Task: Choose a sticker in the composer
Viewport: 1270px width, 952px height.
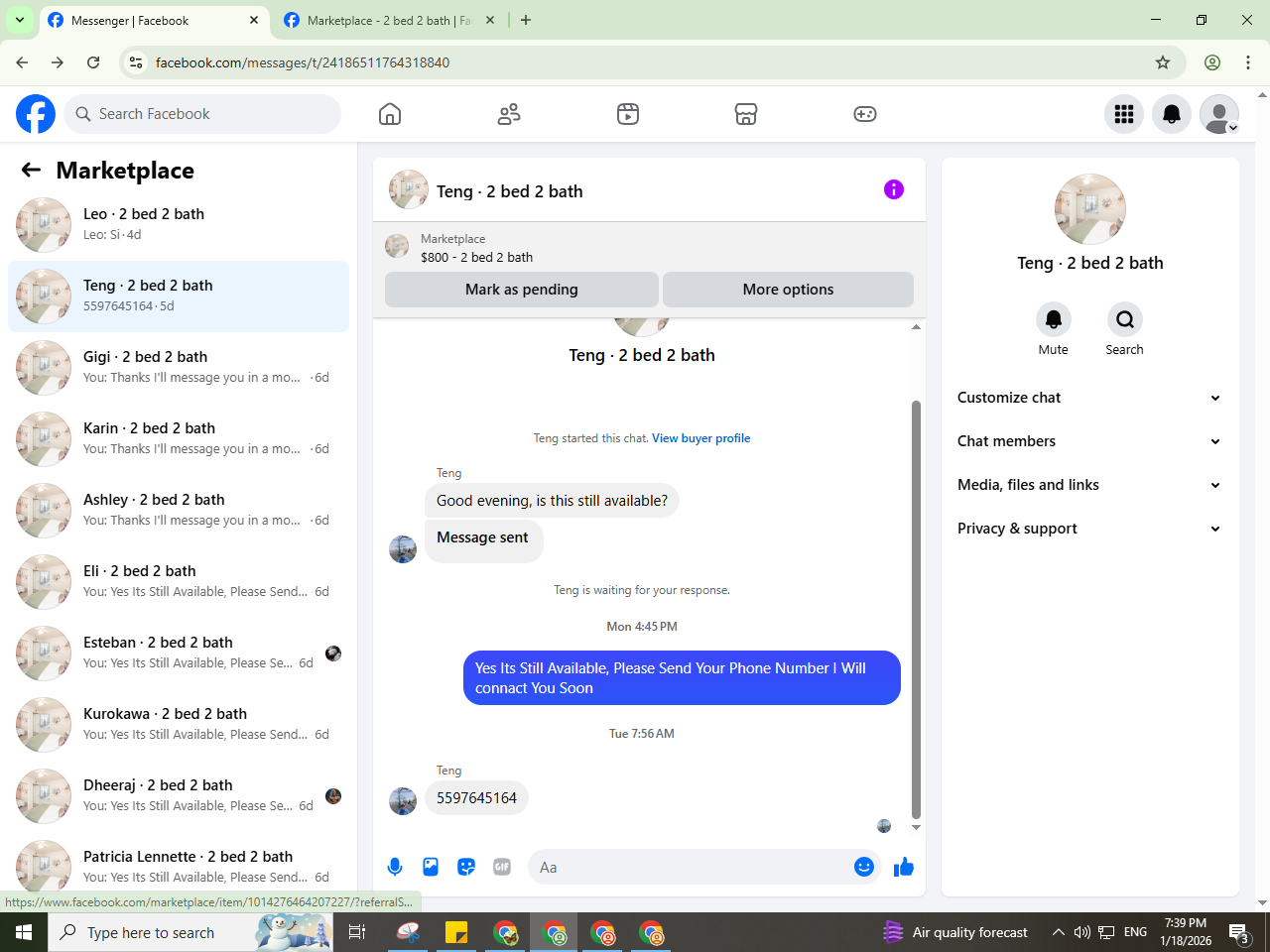Action: pos(466,867)
